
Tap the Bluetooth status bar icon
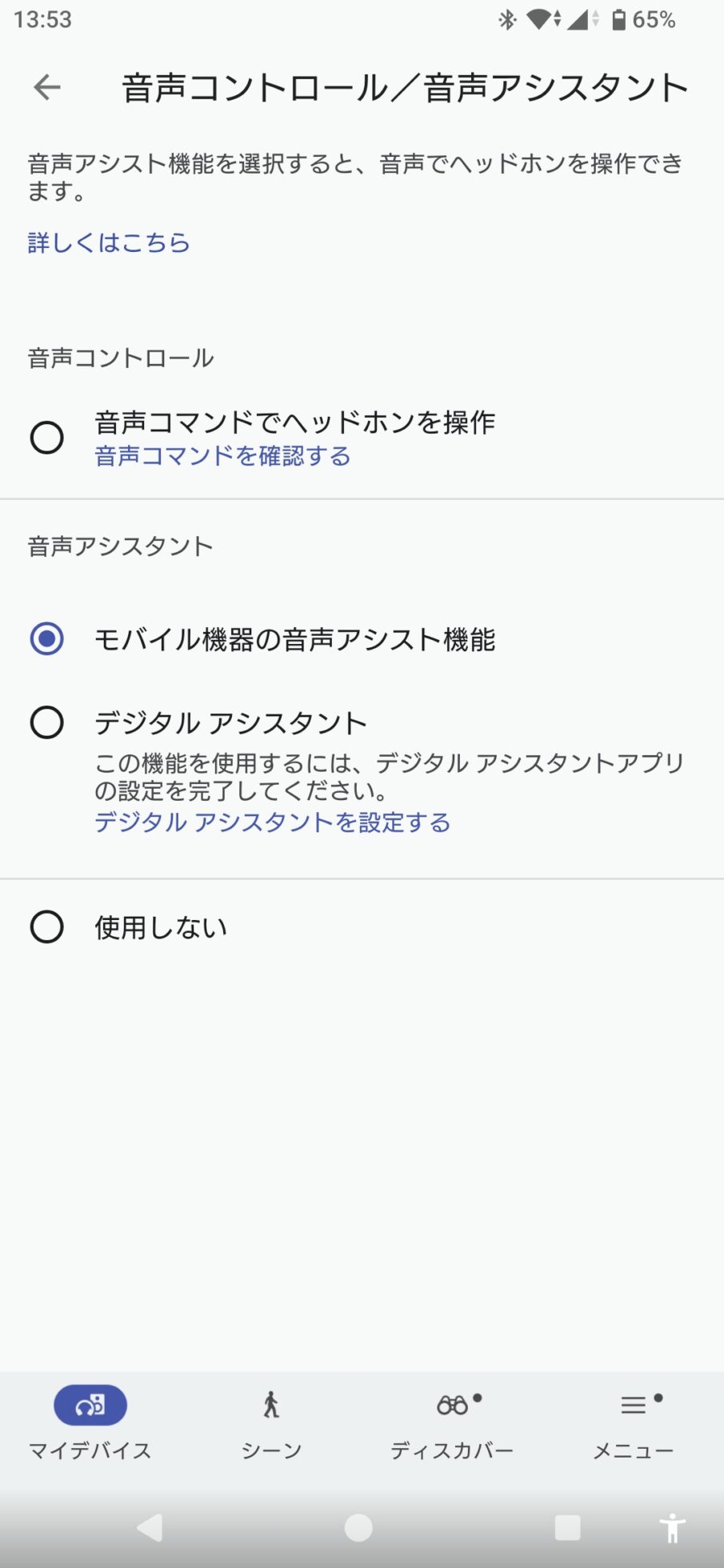[507, 20]
